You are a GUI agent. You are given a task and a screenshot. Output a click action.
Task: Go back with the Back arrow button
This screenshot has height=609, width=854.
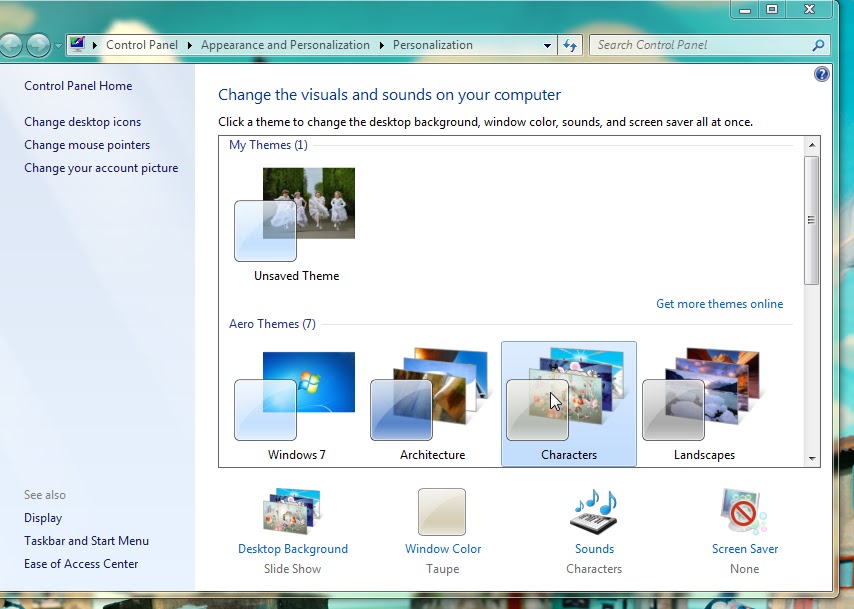click(x=11, y=45)
